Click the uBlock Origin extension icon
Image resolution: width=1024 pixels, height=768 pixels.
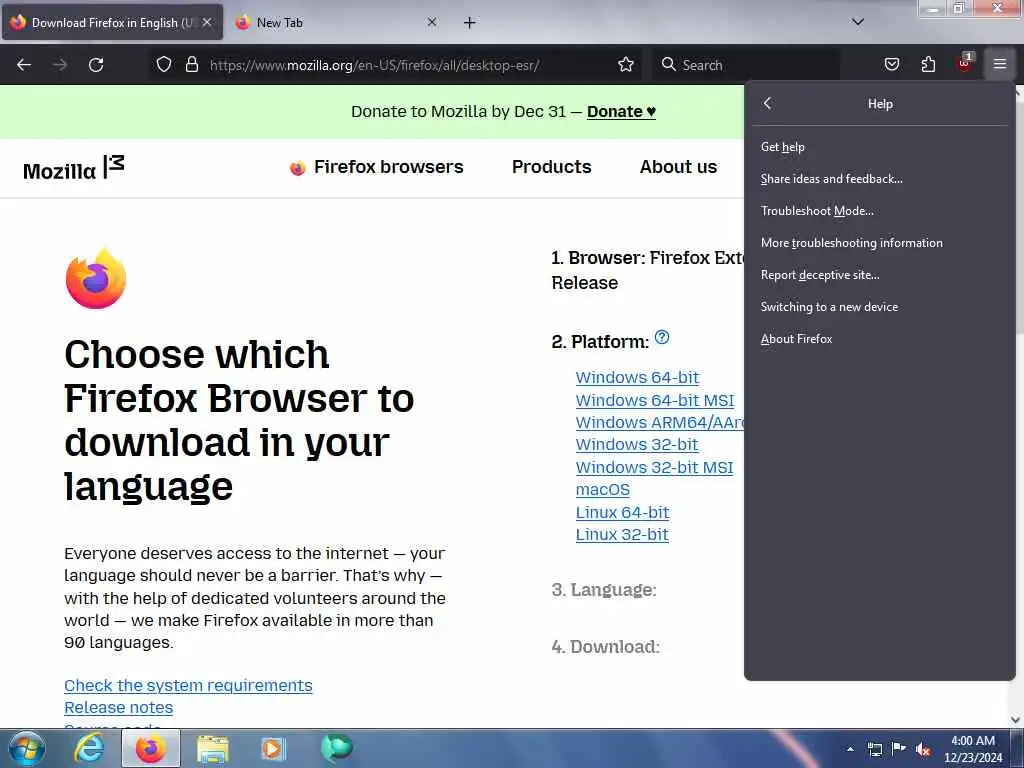(965, 63)
